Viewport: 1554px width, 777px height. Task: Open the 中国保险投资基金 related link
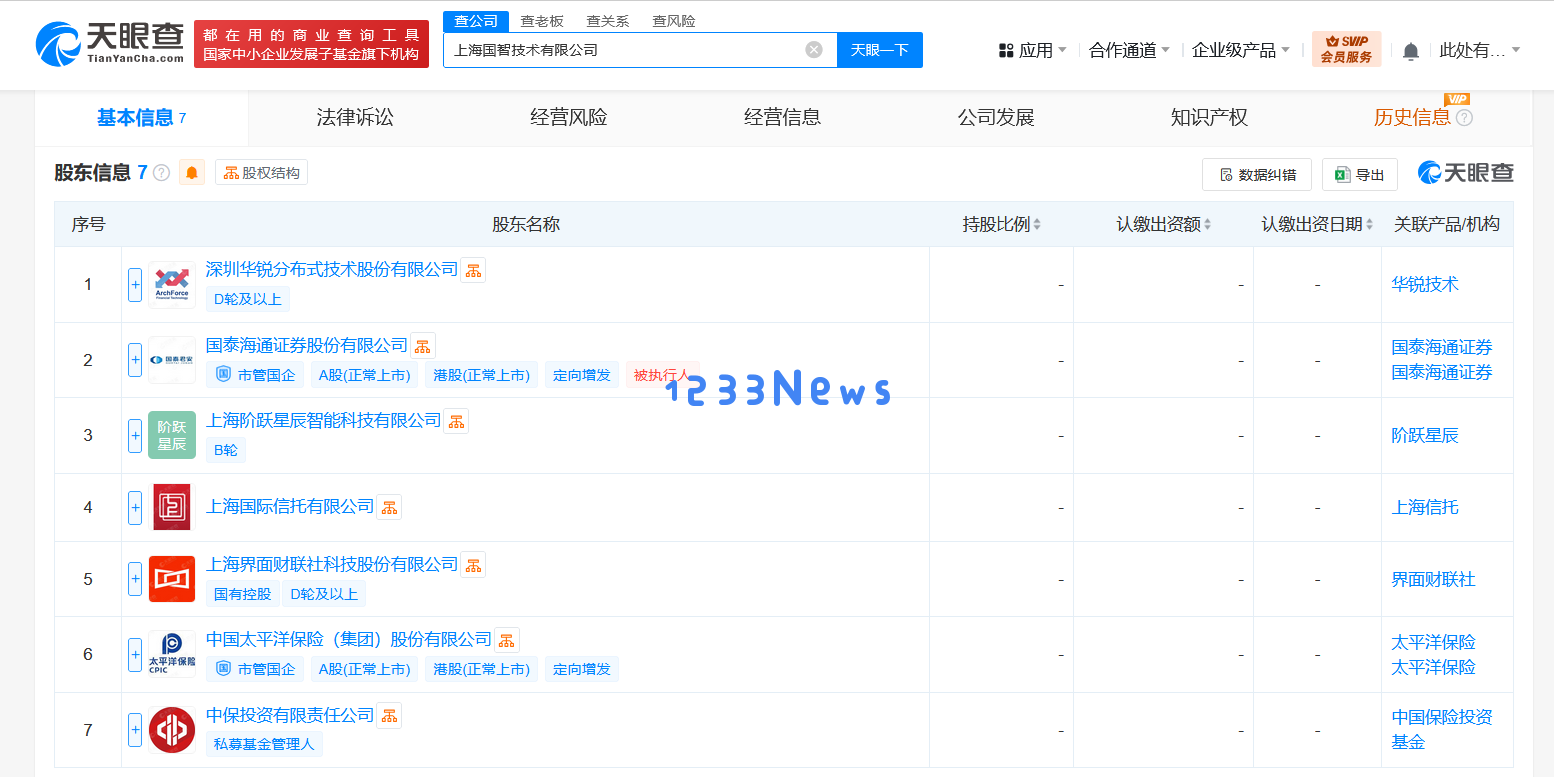point(1442,730)
